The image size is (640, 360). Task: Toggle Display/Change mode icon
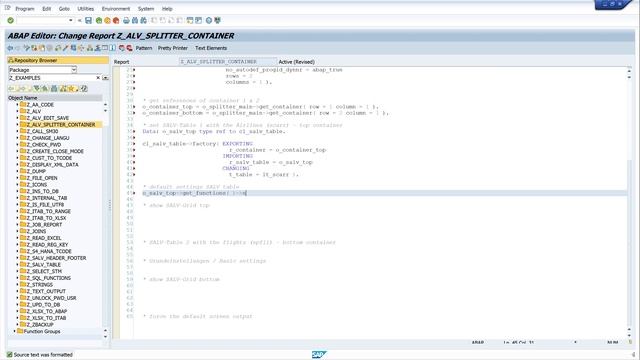(x=27, y=48)
